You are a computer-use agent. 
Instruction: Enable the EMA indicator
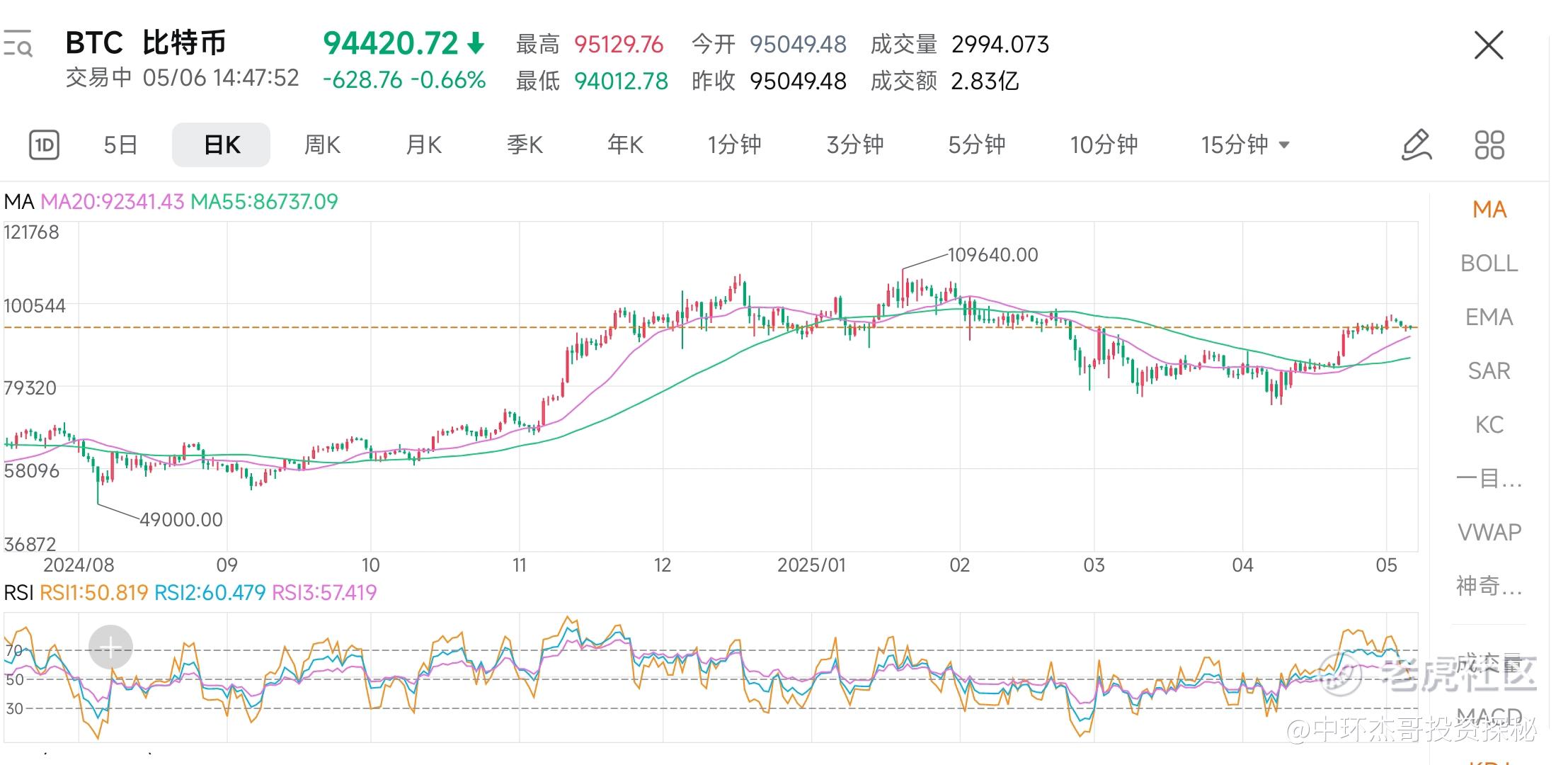coord(1489,317)
